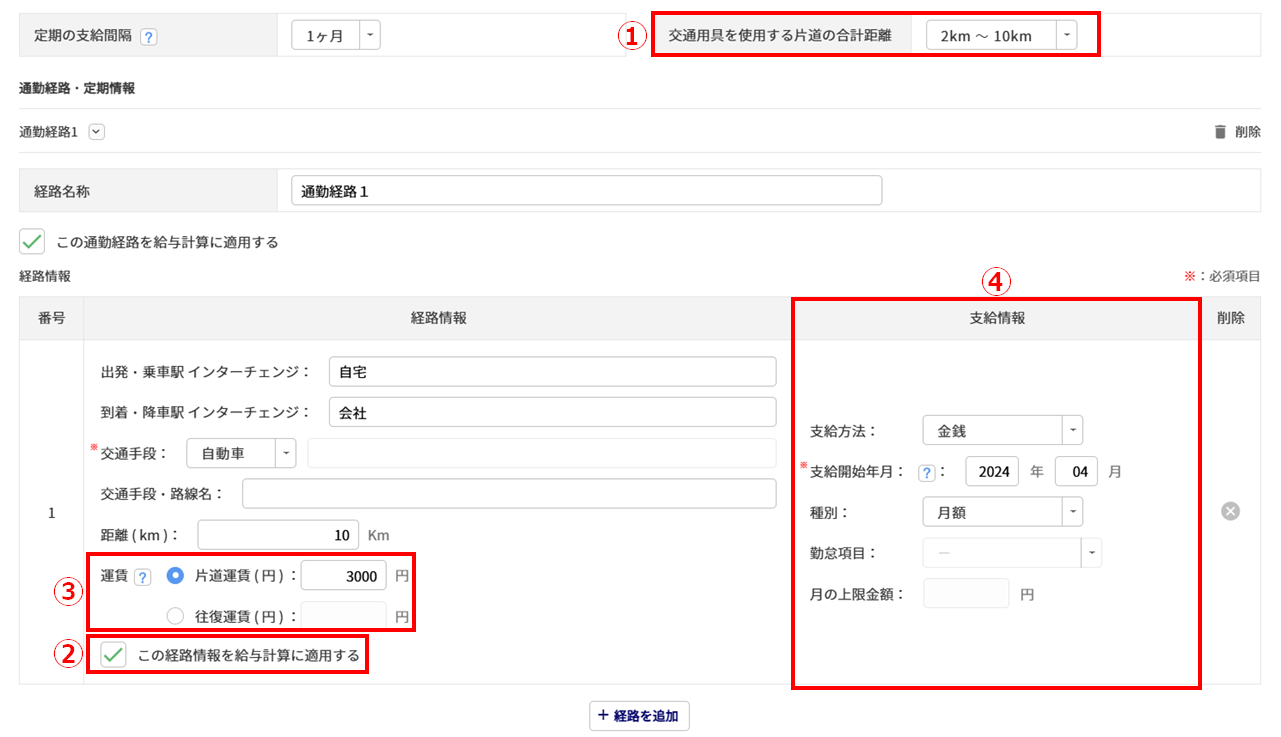The height and width of the screenshot is (737, 1281).
Task: Click the help icon beside 定期の支給間隔
Action: tap(148, 37)
